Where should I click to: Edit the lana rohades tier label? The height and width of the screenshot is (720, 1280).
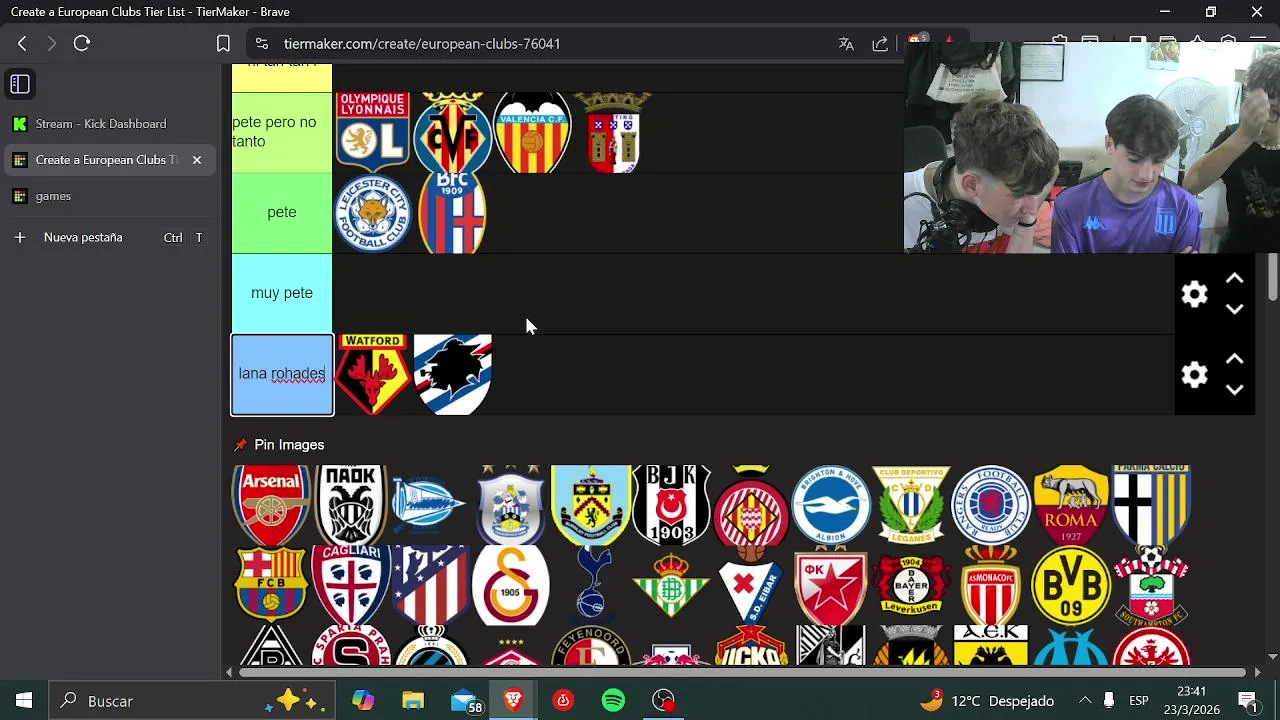tap(282, 374)
